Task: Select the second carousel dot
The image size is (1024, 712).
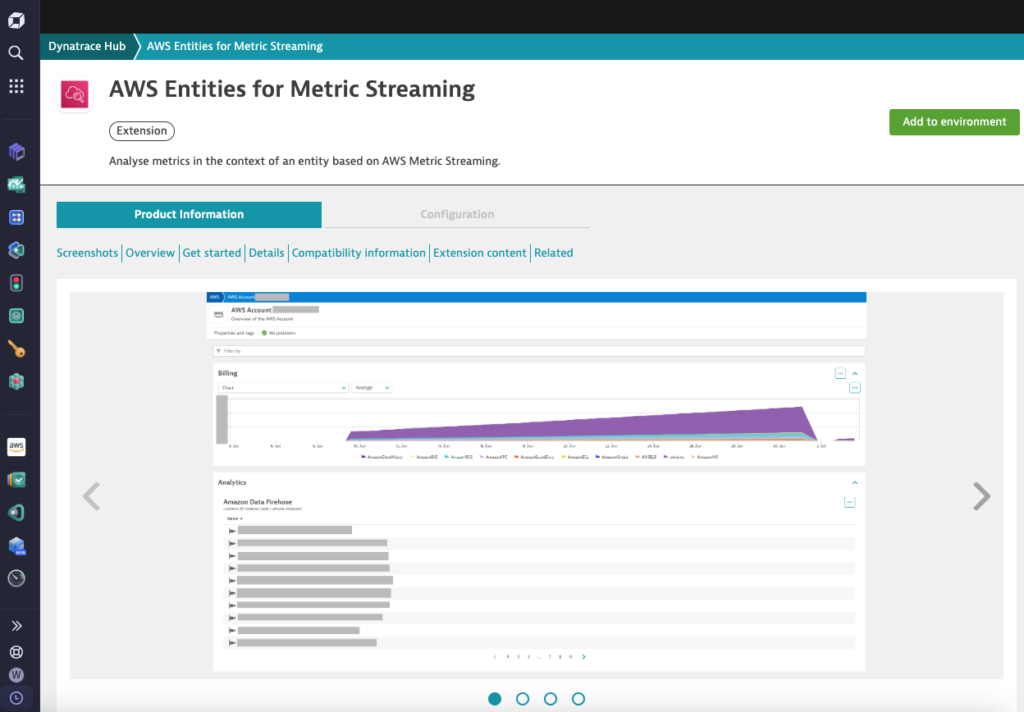Action: pos(522,699)
